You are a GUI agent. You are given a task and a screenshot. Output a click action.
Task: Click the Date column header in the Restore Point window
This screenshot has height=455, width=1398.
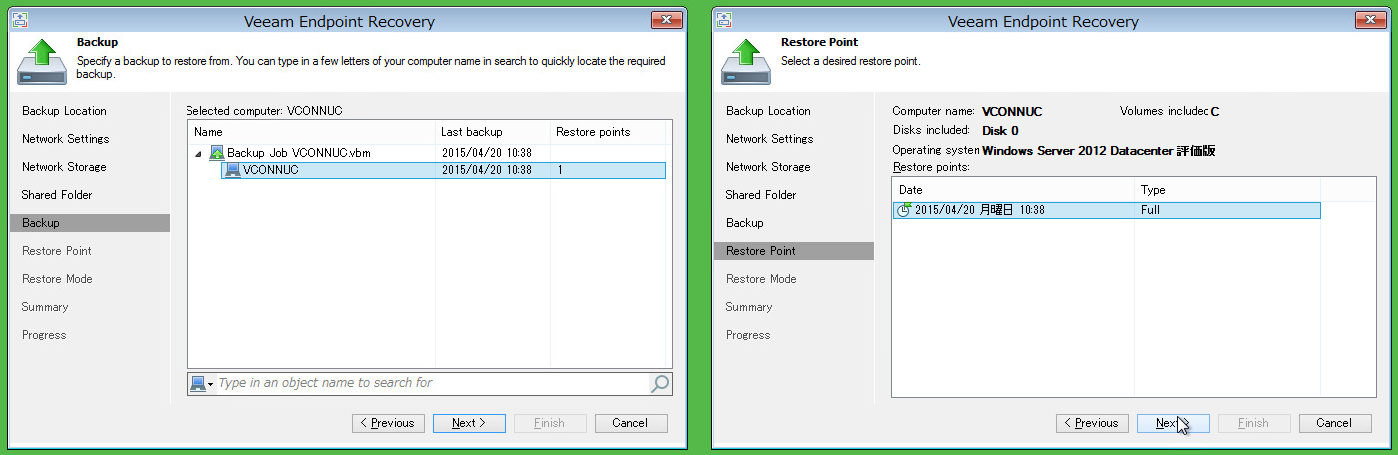(1013, 190)
